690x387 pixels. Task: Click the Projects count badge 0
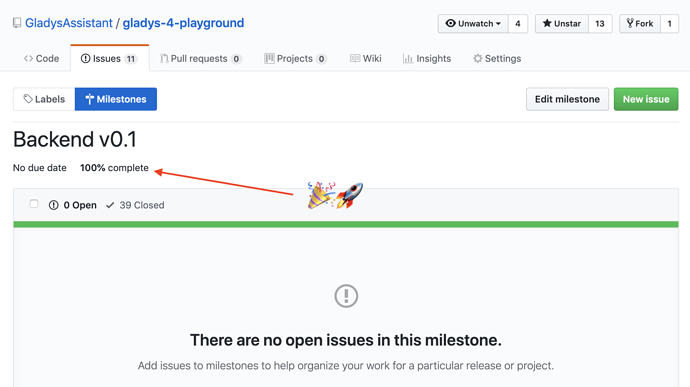pyautogui.click(x=321, y=59)
